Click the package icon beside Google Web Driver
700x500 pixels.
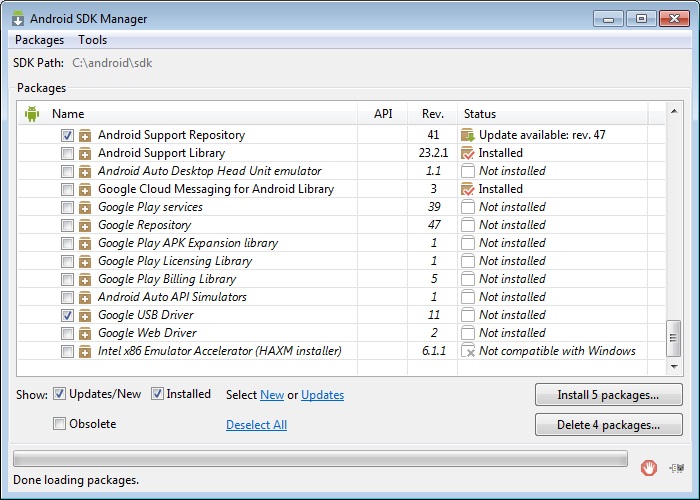[x=85, y=333]
